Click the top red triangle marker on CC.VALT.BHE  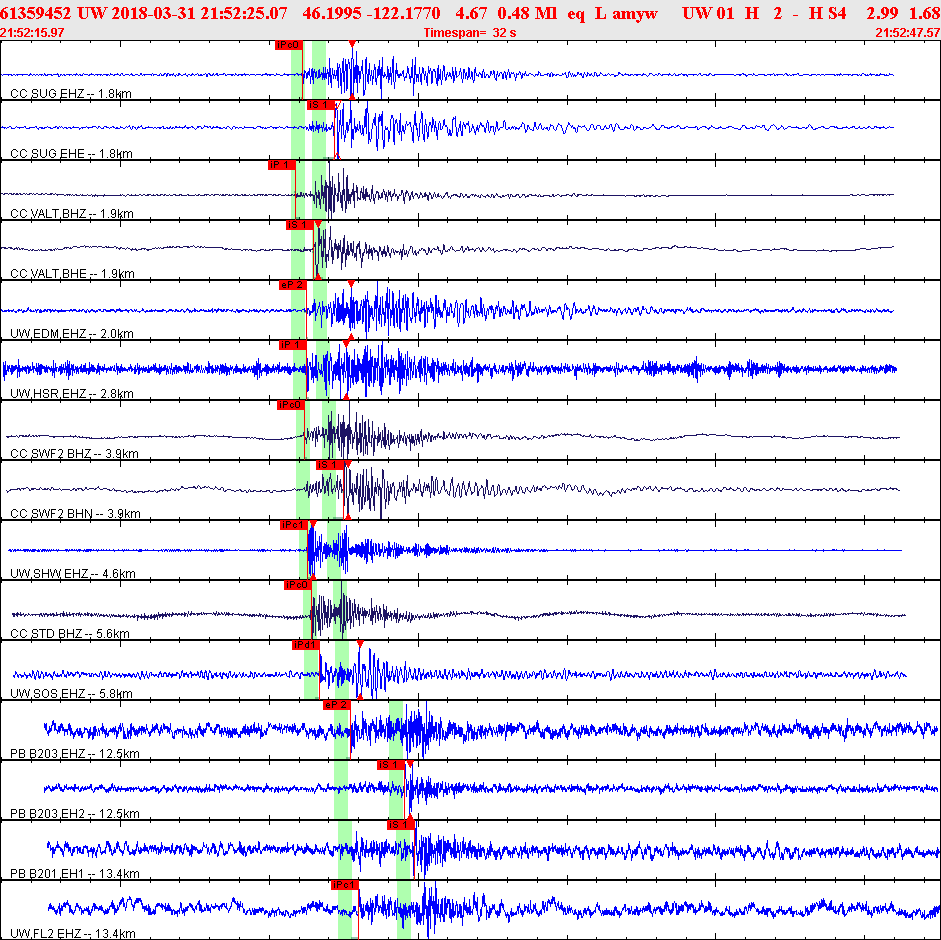[x=318, y=224]
